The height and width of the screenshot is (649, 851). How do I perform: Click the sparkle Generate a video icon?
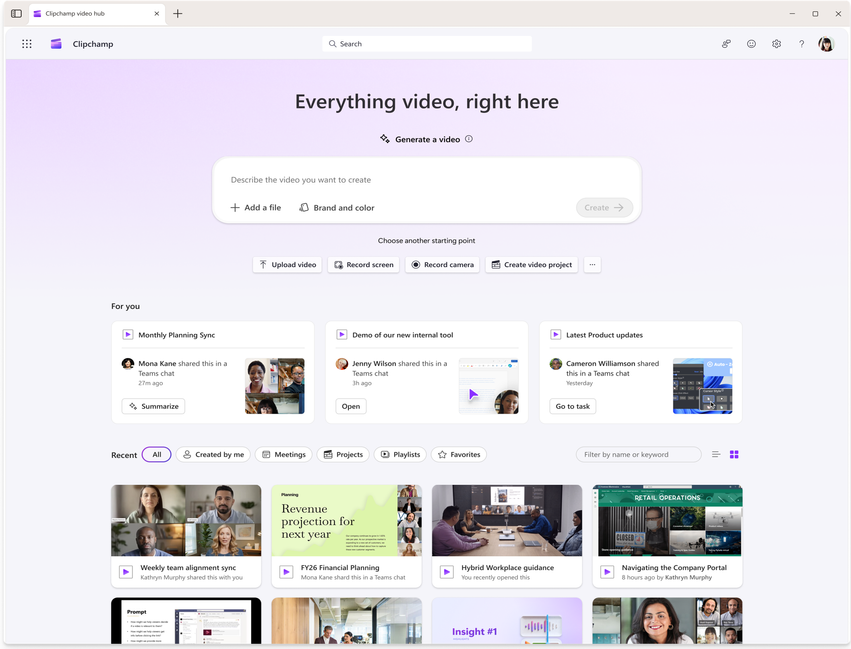point(385,139)
